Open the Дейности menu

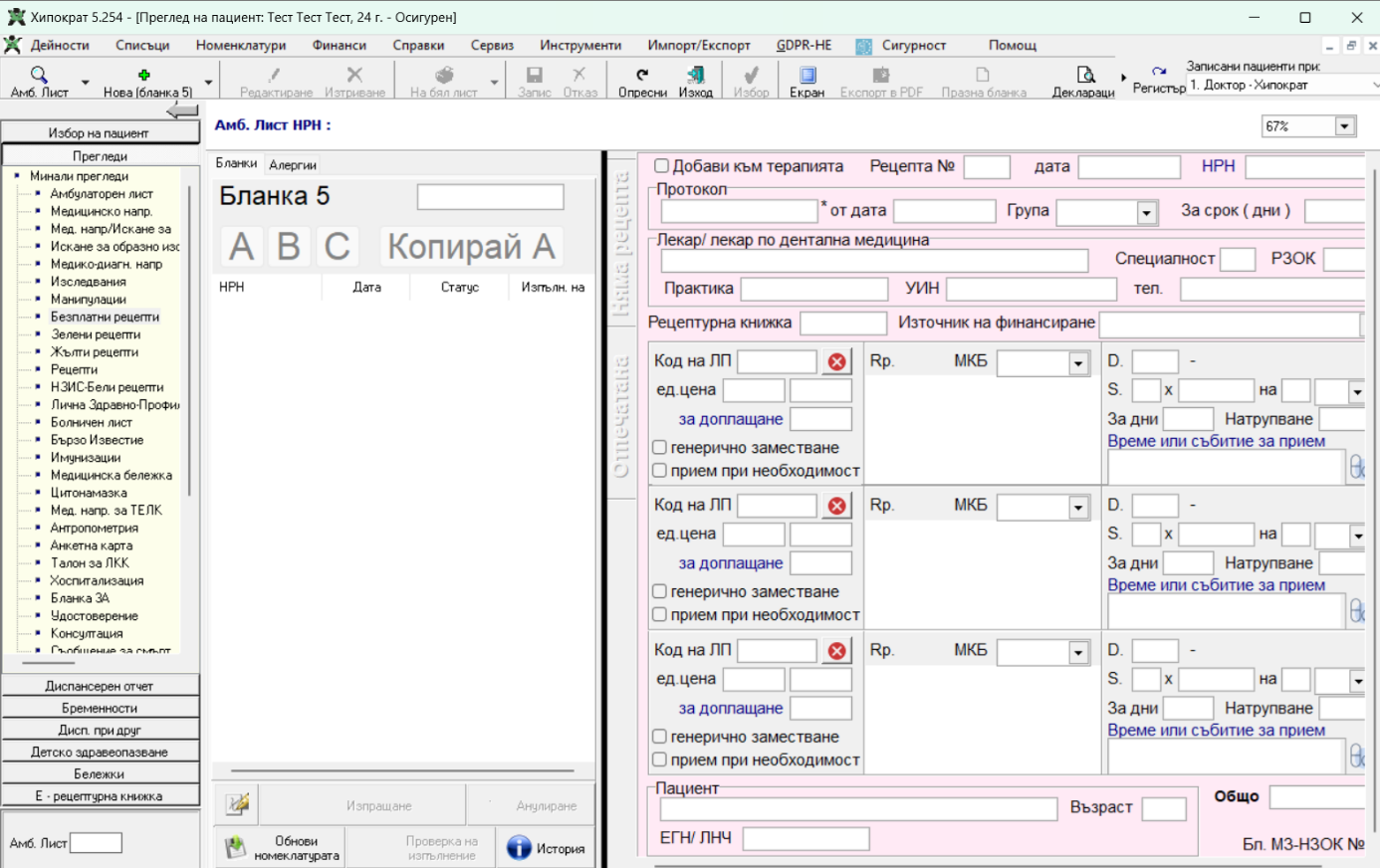click(x=60, y=46)
